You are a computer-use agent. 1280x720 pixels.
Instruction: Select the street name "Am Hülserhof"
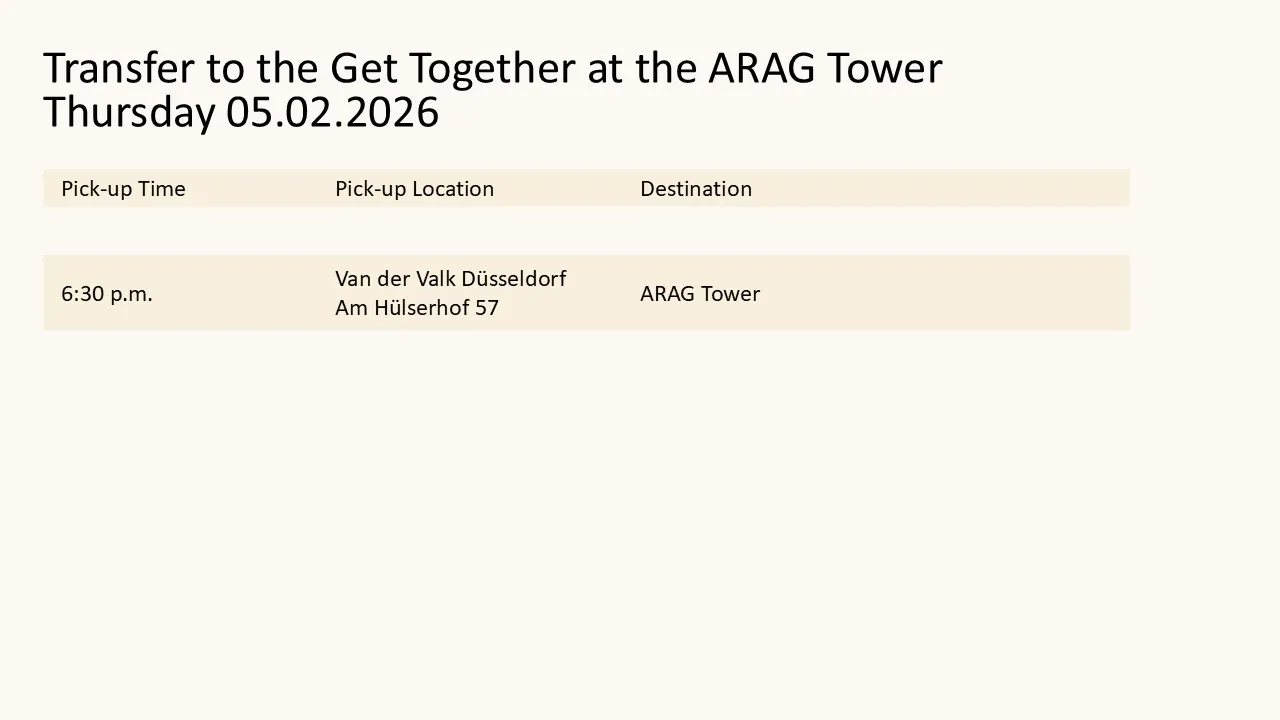click(x=402, y=308)
